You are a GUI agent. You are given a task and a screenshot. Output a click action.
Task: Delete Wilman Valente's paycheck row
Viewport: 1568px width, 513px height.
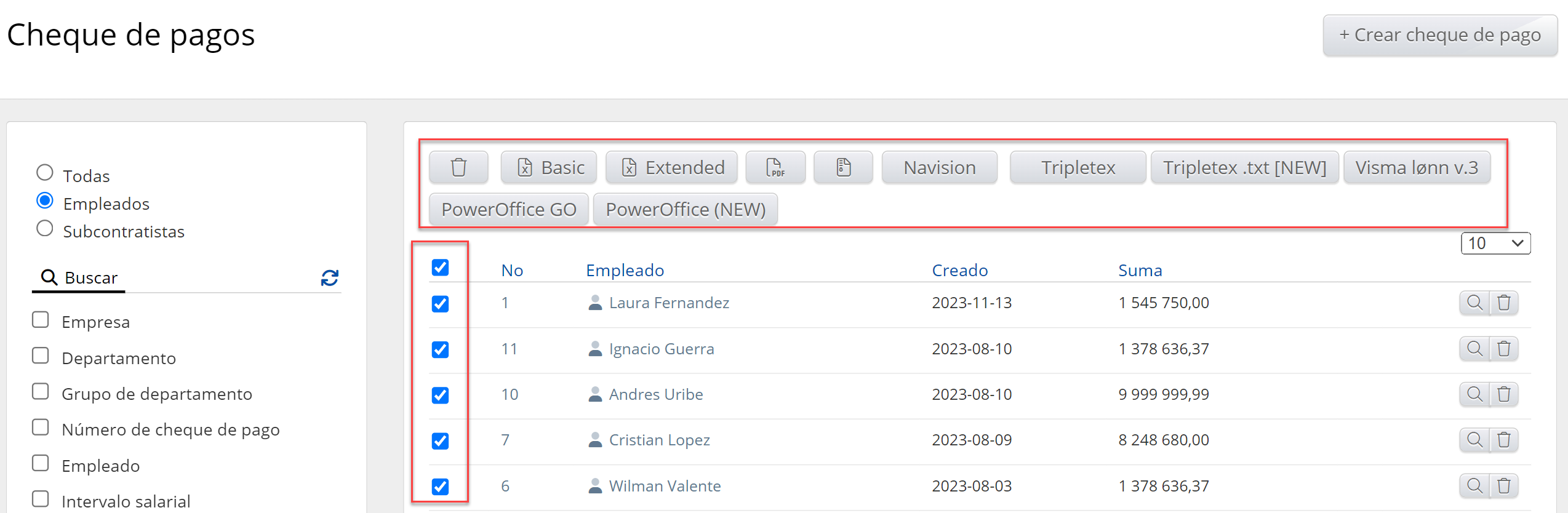[x=1504, y=486]
